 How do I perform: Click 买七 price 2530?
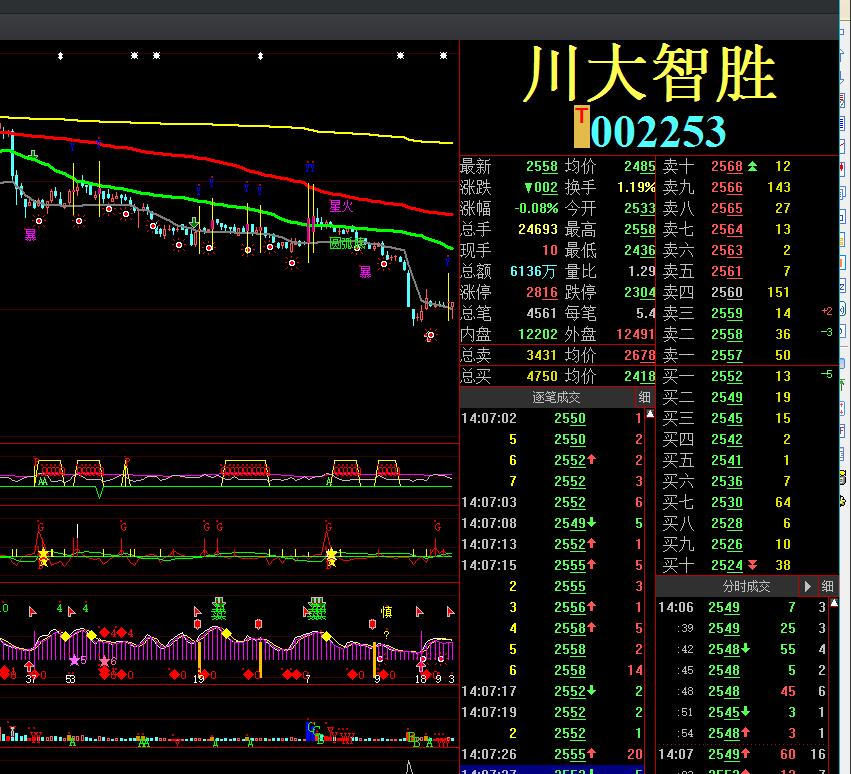727,503
